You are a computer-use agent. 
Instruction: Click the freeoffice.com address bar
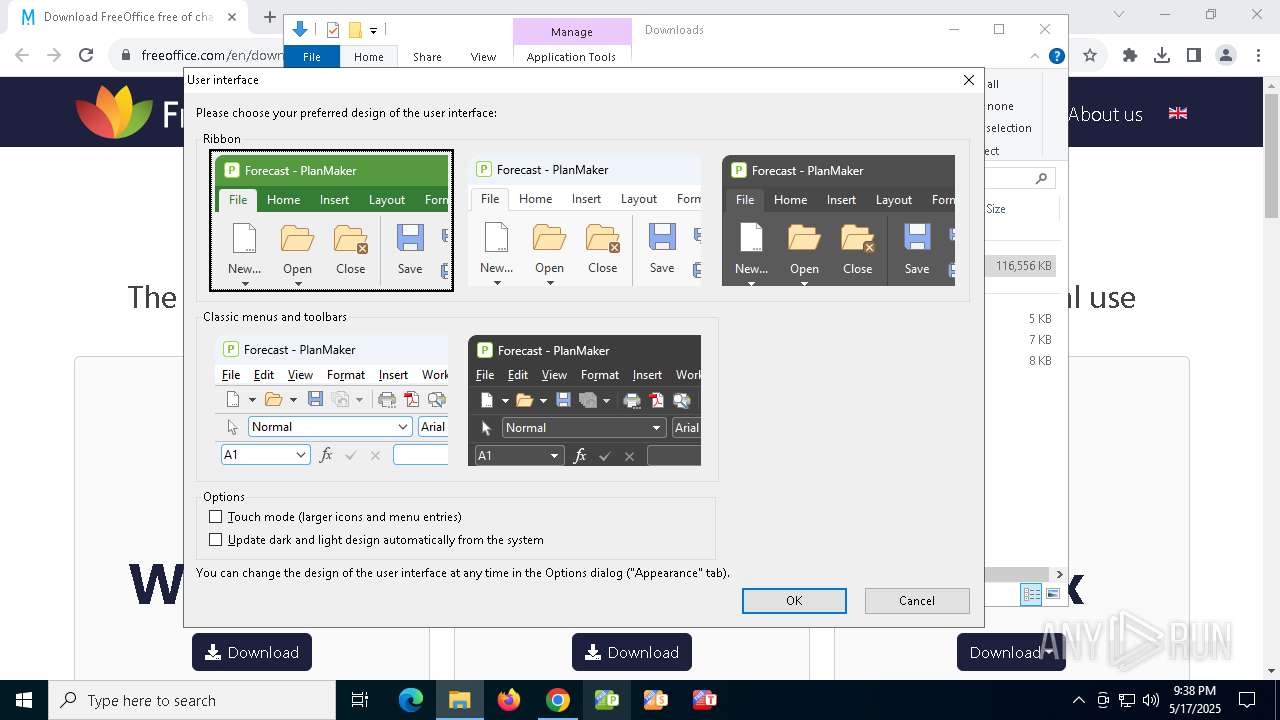210,56
